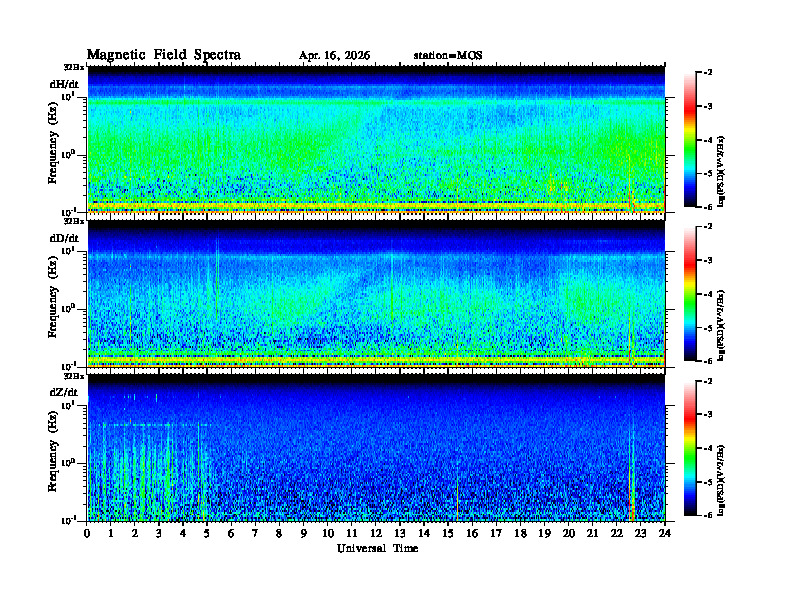Click hour 5 on the time axis
The width and height of the screenshot is (792, 612).
pyautogui.click(x=207, y=534)
